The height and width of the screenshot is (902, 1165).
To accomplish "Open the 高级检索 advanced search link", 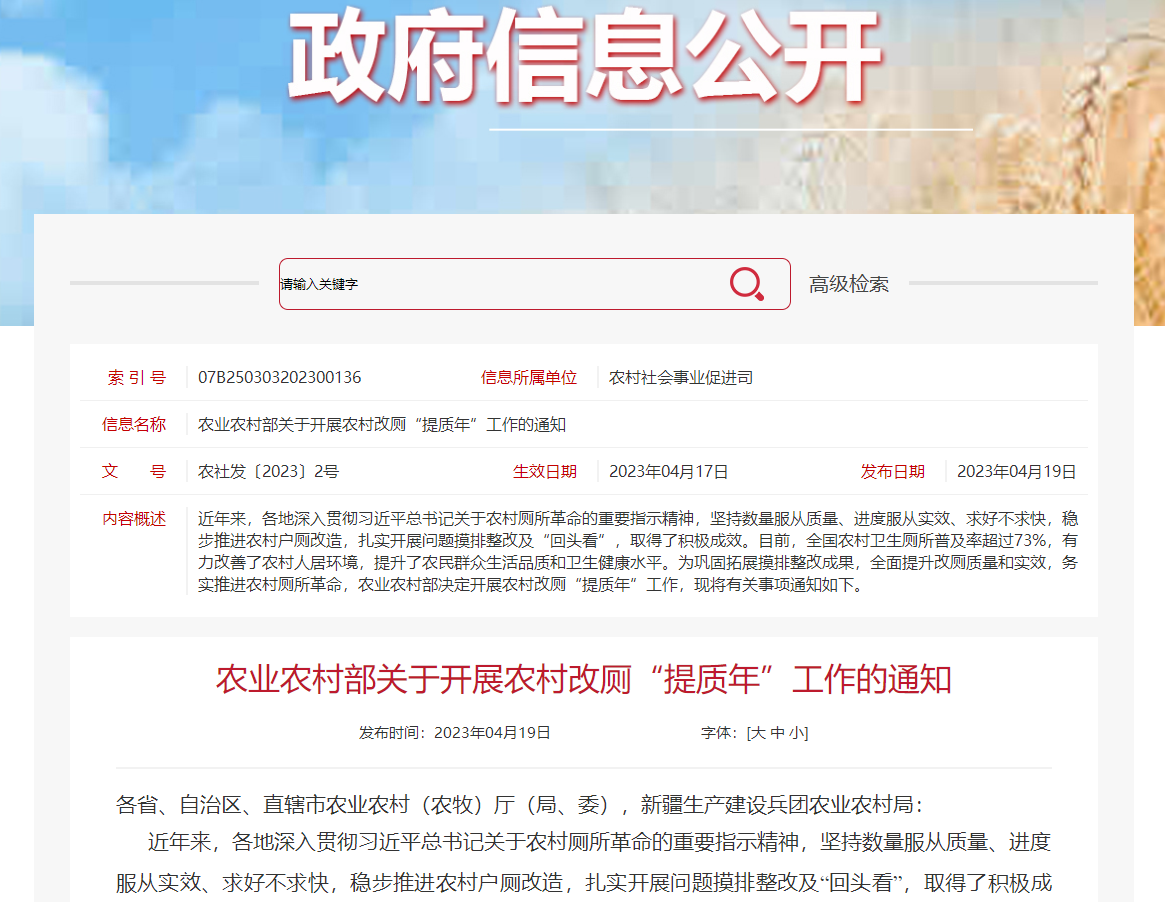I will click(848, 285).
